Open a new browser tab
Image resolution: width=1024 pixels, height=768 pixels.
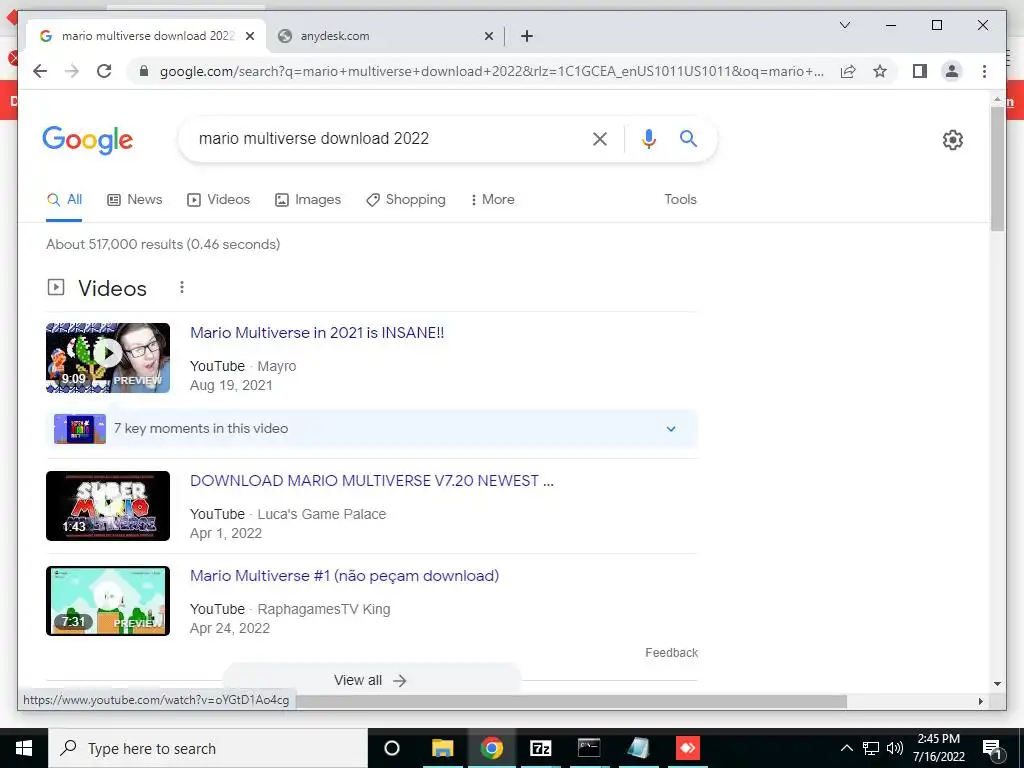527,37
